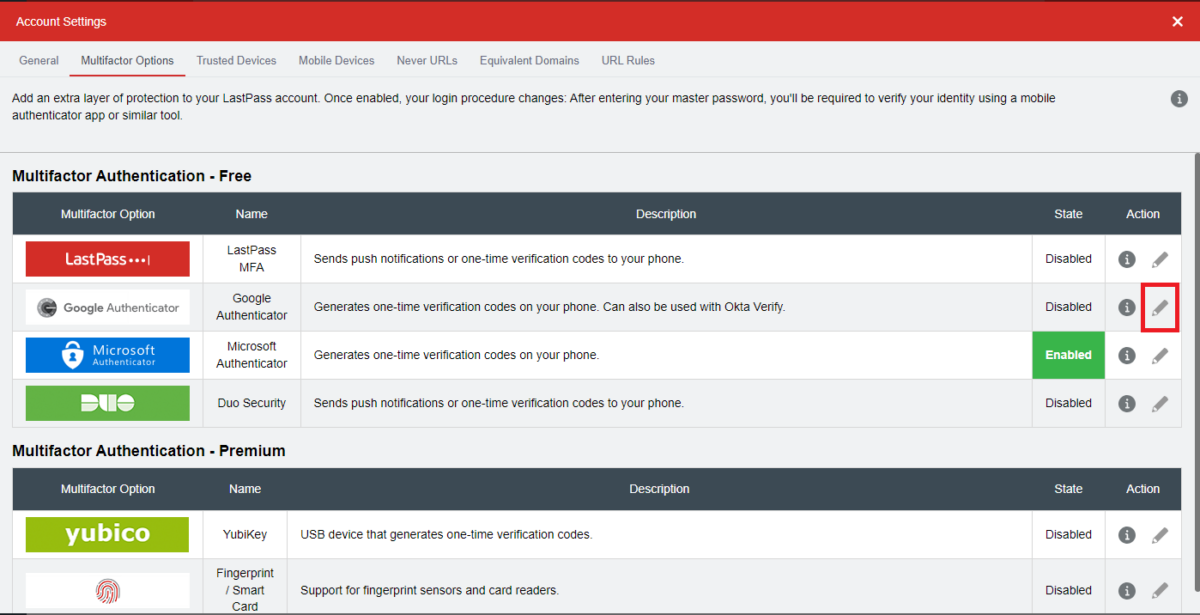View the info icon beside Google Authenticator
Viewport: 1200px width, 615px height.
pyautogui.click(x=1126, y=307)
